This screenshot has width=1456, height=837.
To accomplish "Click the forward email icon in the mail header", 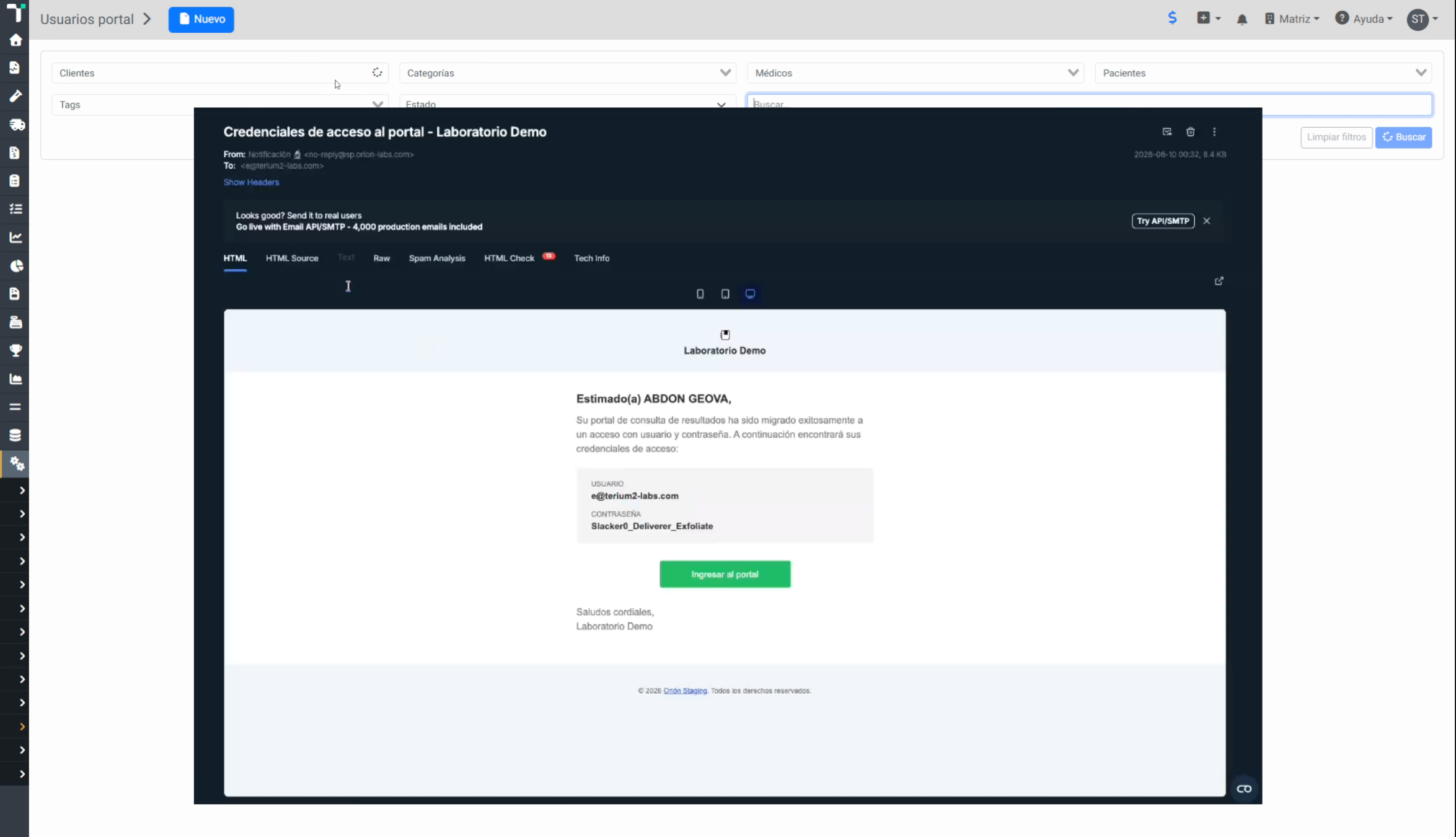I will [1167, 131].
